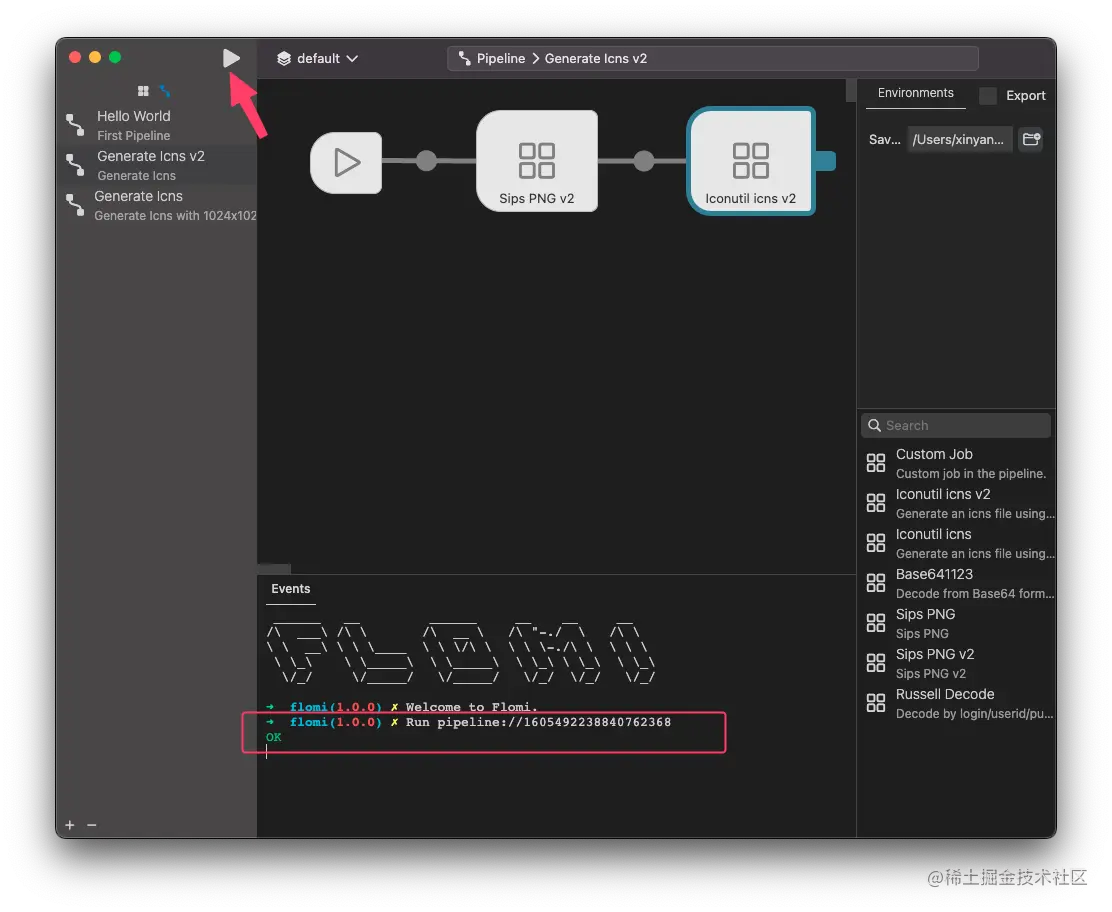Select Sips PNG job in list
1112x912 pixels.
pyautogui.click(x=957, y=623)
